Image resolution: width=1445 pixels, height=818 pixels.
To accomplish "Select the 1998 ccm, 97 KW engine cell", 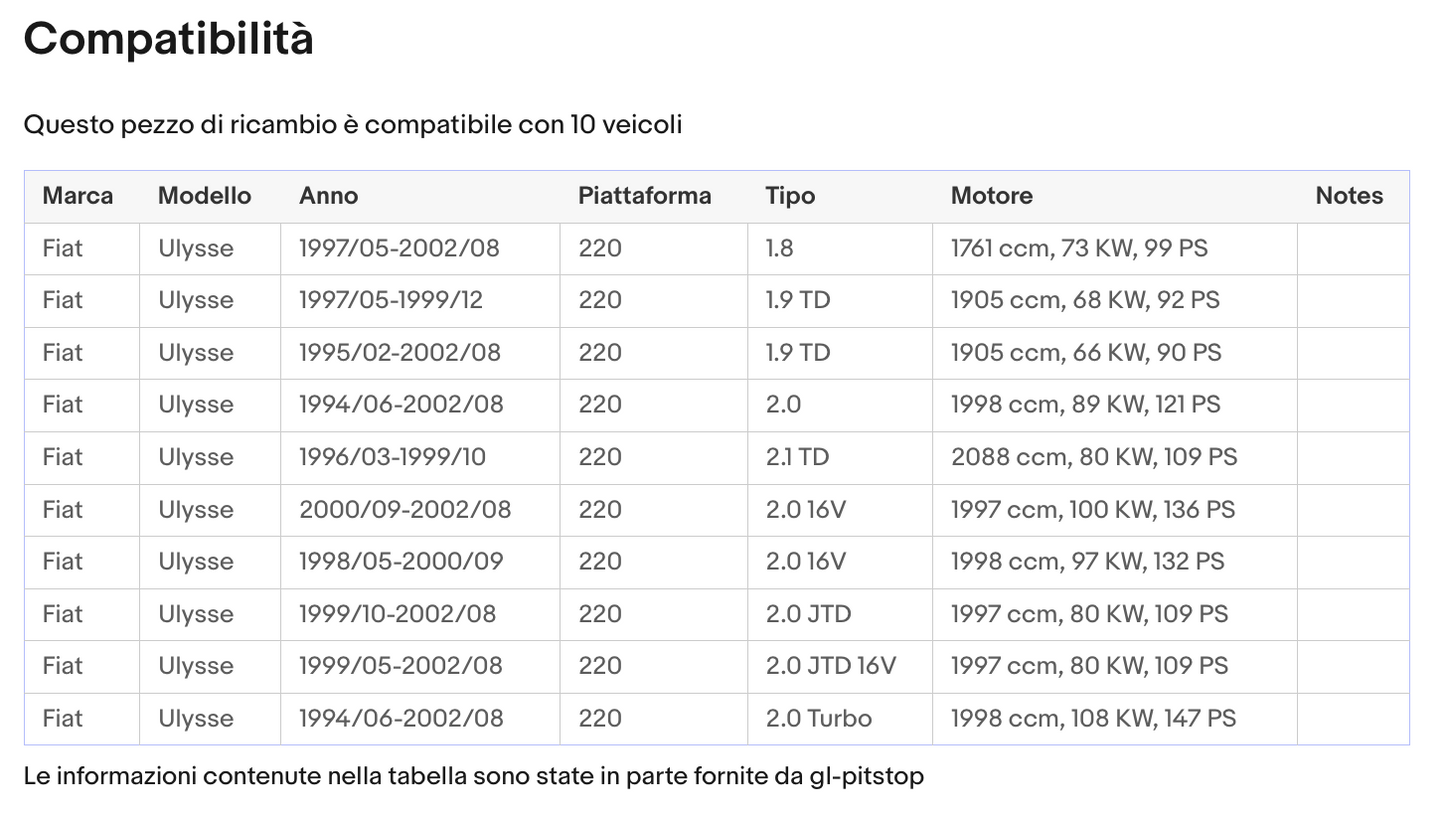I will [x=1087, y=562].
